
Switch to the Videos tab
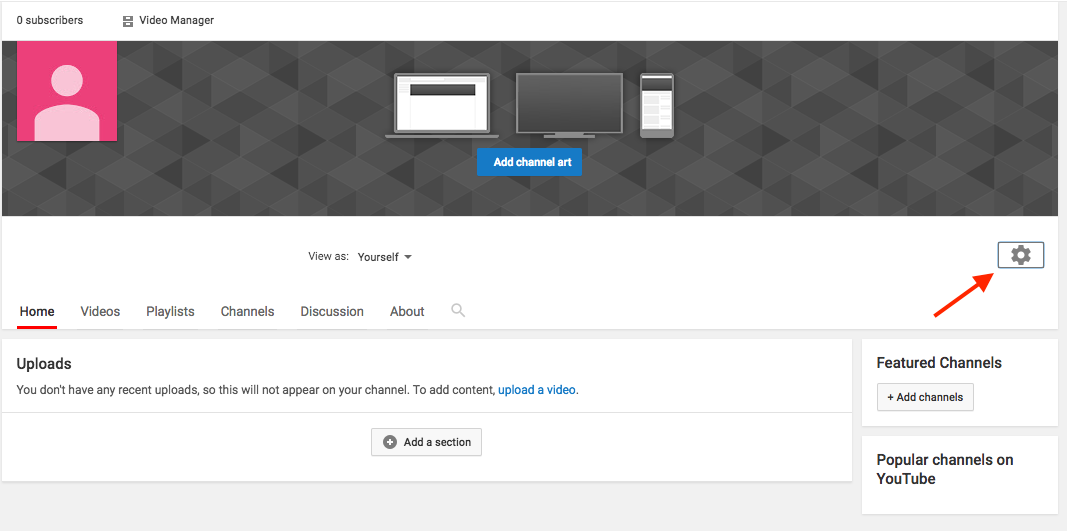[x=100, y=312]
